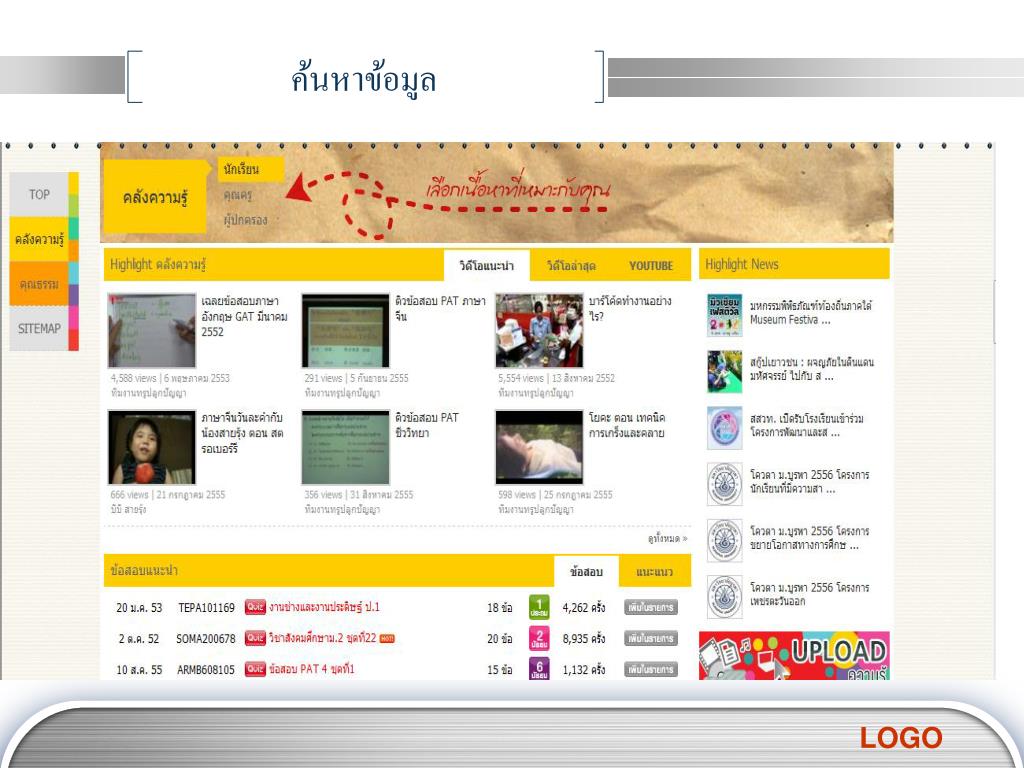Open สสวท. news logo icon

pos(724,428)
